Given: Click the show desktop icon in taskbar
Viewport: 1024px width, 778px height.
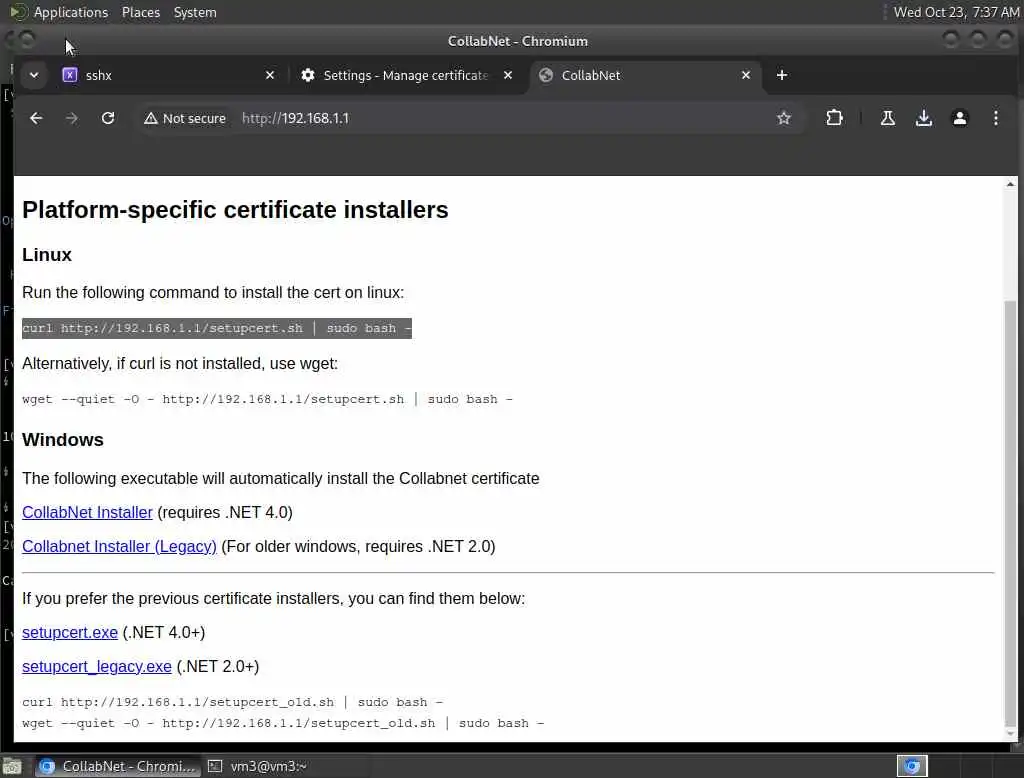Looking at the screenshot, I should [12, 766].
